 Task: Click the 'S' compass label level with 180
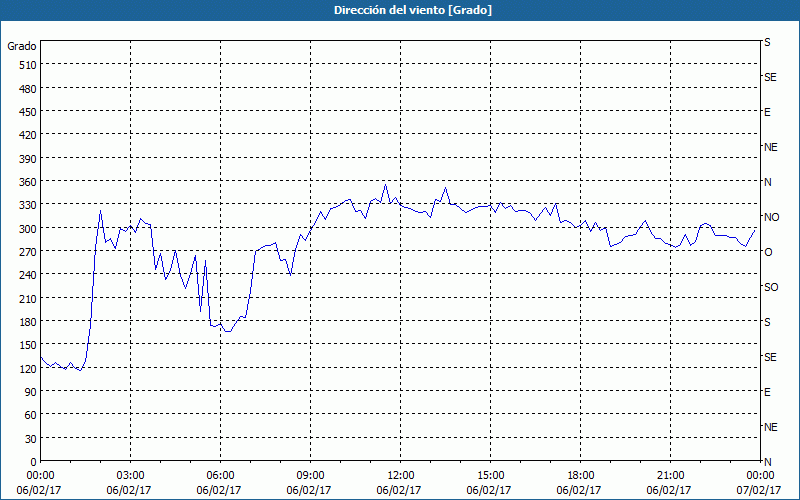point(767,322)
